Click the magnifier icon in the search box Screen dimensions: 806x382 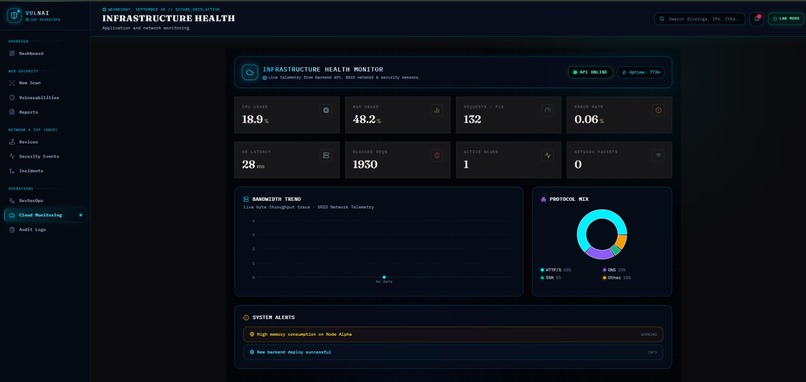(x=662, y=19)
